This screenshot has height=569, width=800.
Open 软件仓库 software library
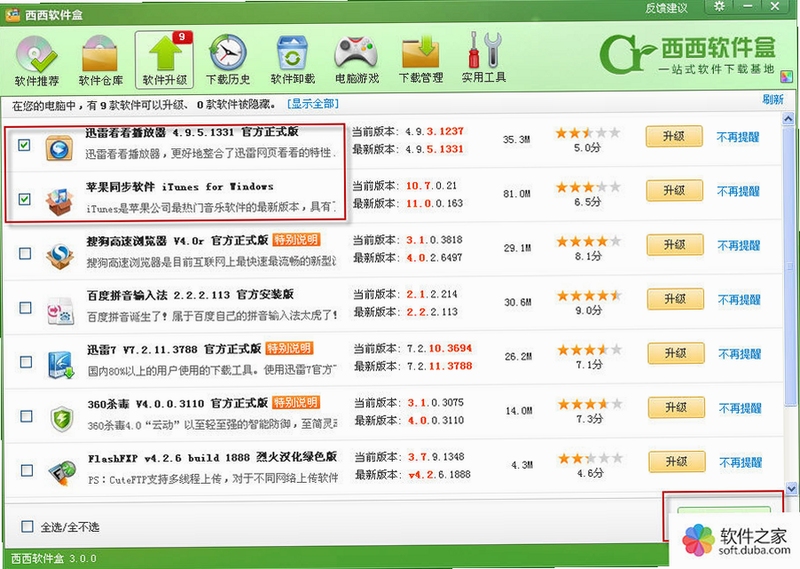100,60
